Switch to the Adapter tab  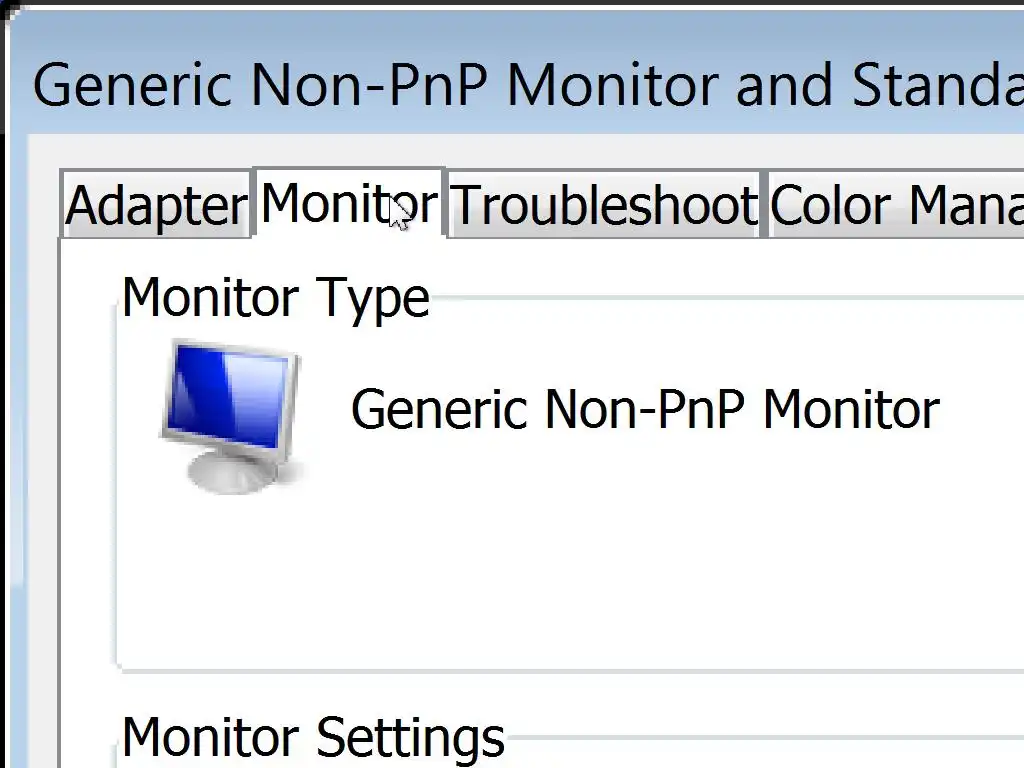[x=156, y=206]
